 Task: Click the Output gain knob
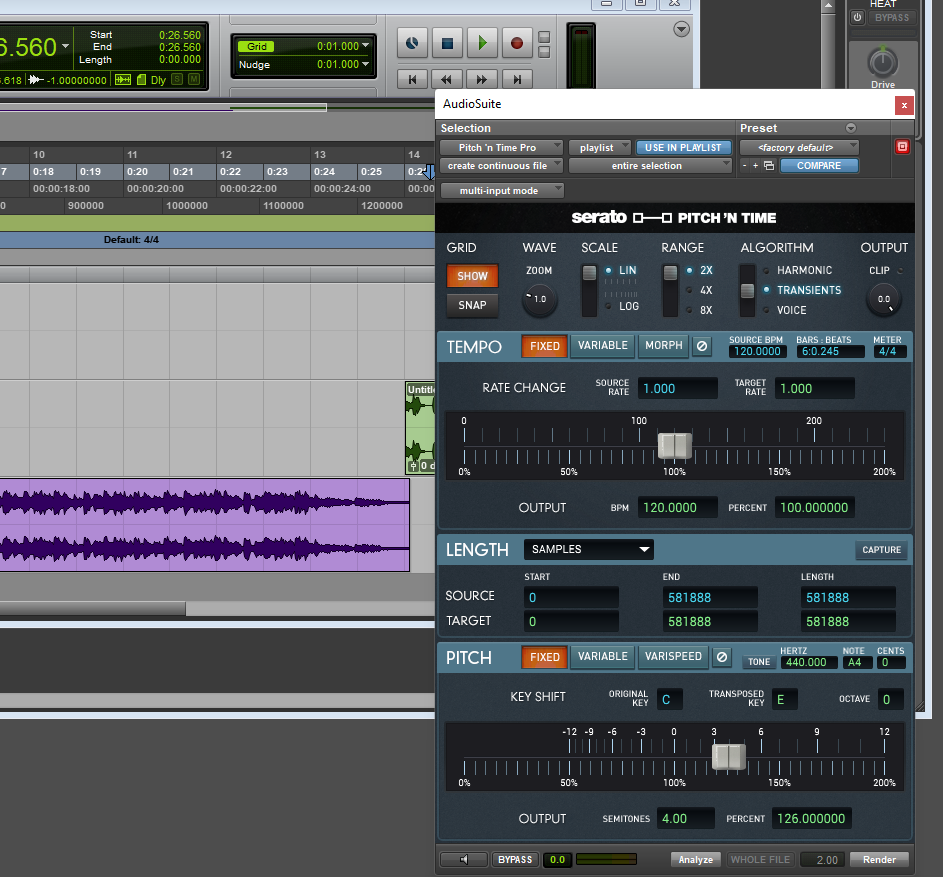click(x=883, y=299)
